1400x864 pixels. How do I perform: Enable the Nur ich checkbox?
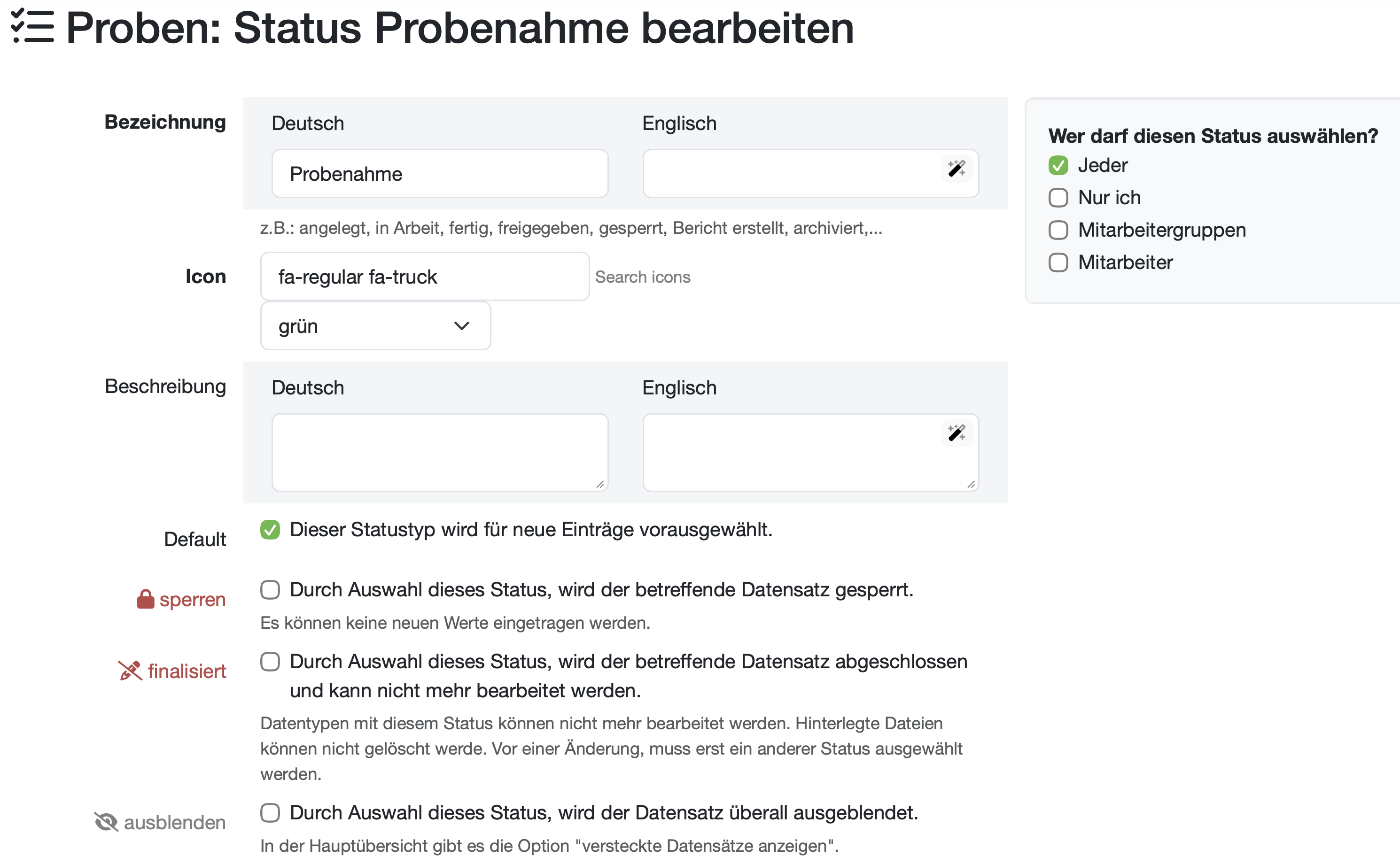pyautogui.click(x=1058, y=198)
